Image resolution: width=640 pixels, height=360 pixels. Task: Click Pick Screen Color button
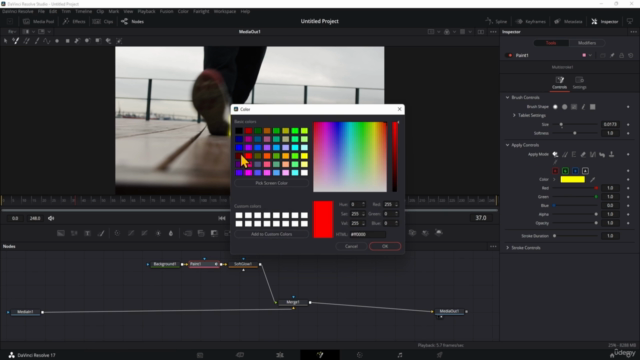pyautogui.click(x=271, y=183)
